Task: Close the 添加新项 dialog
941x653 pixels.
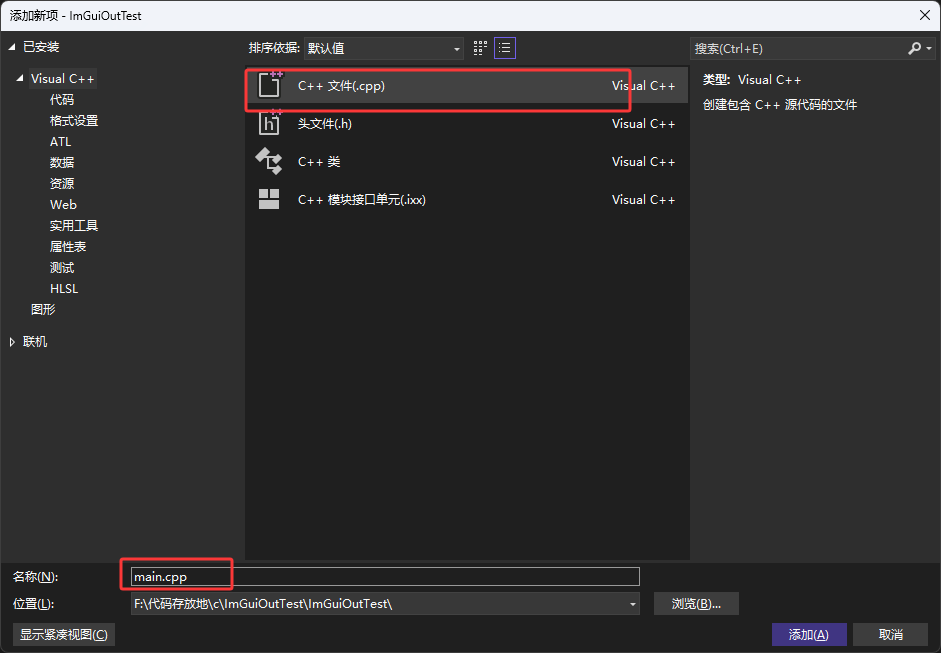Action: [925, 15]
